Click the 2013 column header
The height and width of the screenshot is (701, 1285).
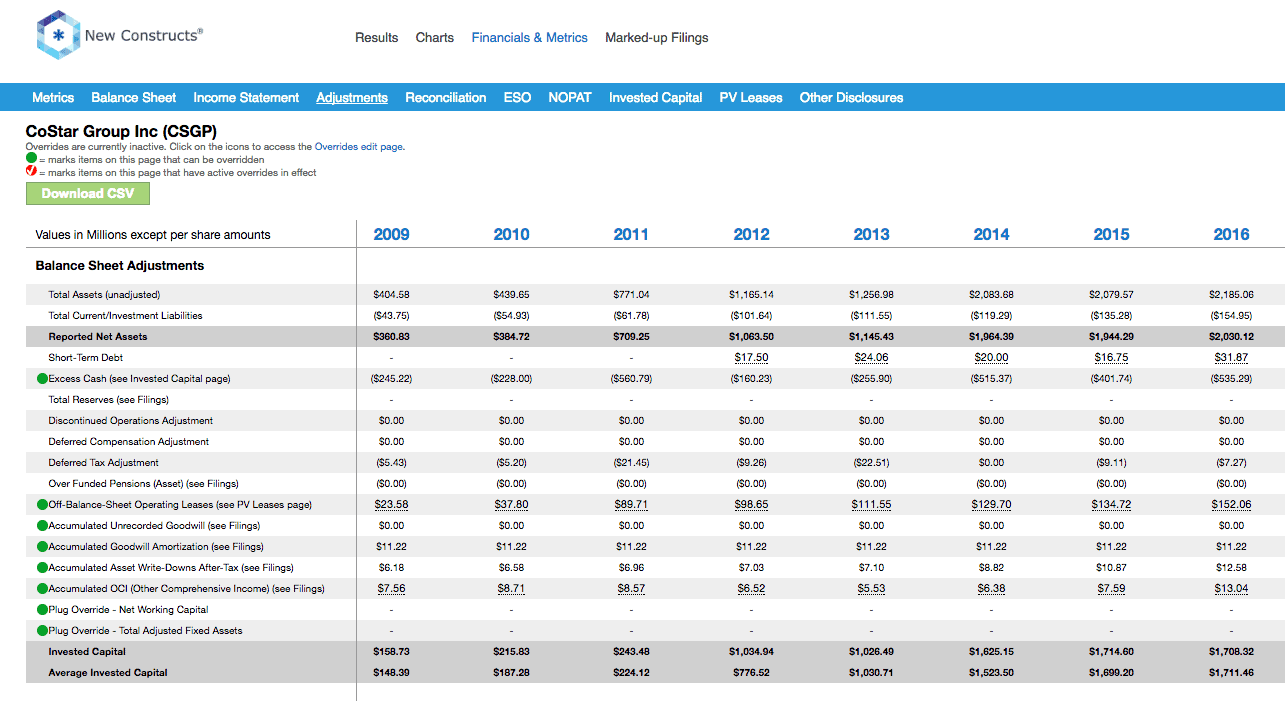tap(871, 235)
